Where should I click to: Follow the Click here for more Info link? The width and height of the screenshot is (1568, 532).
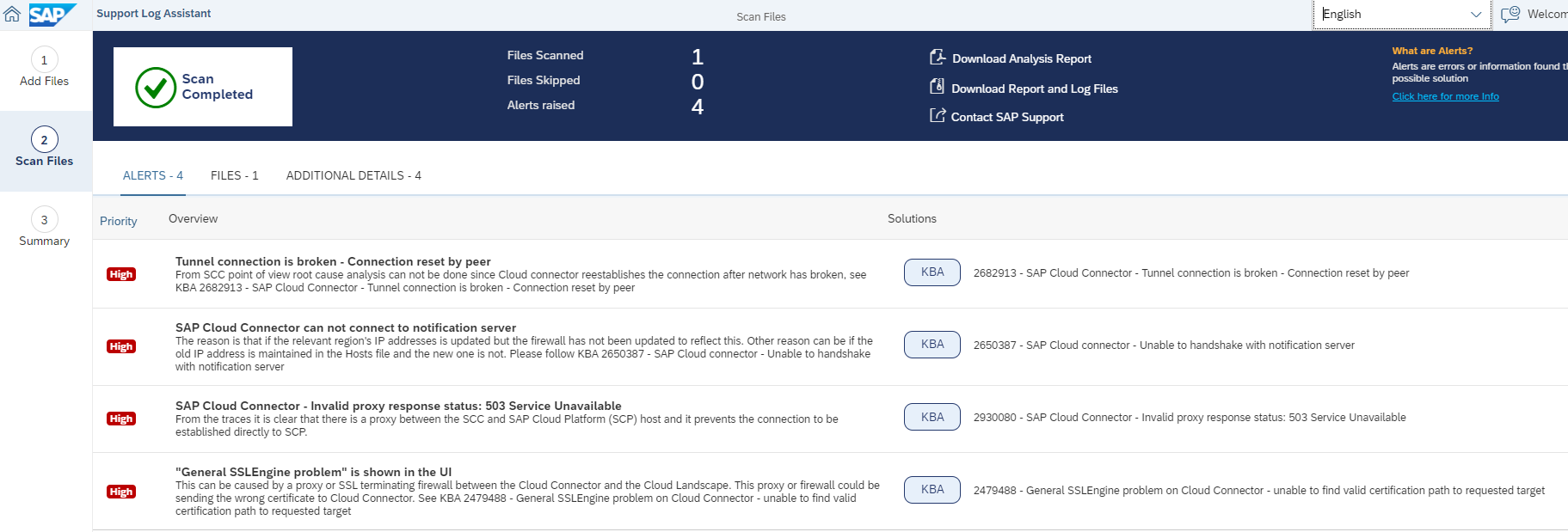[x=1445, y=96]
